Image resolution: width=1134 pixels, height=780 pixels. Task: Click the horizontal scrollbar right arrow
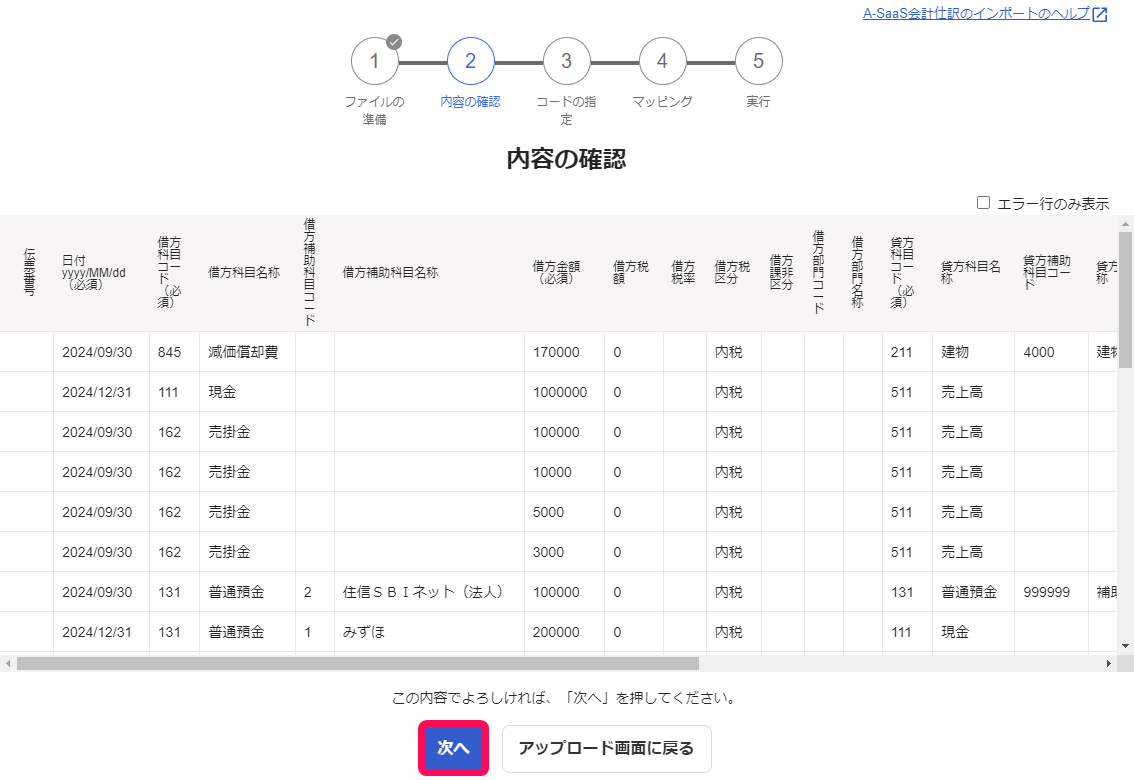click(x=1109, y=663)
